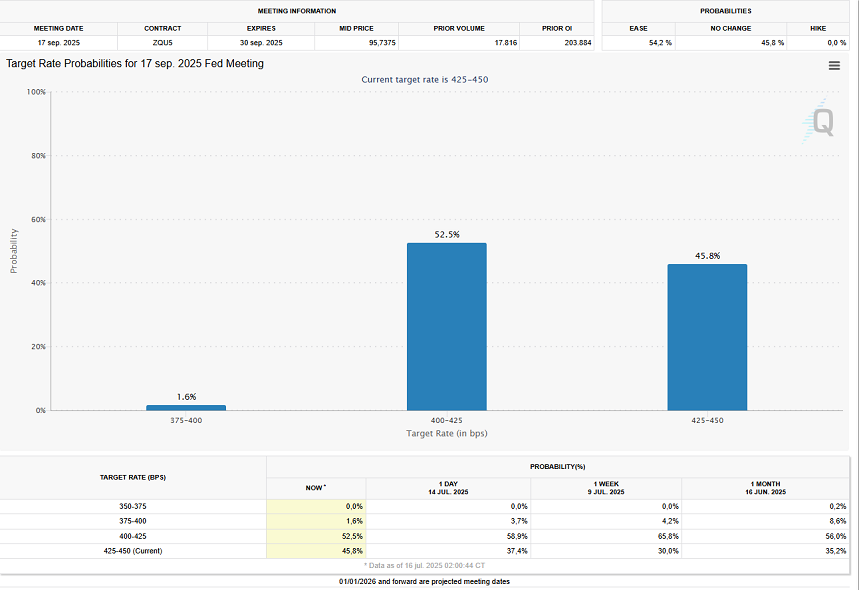The height and width of the screenshot is (590, 859).
Task: Select hike probability '0,0 %'
Action: pyautogui.click(x=837, y=43)
